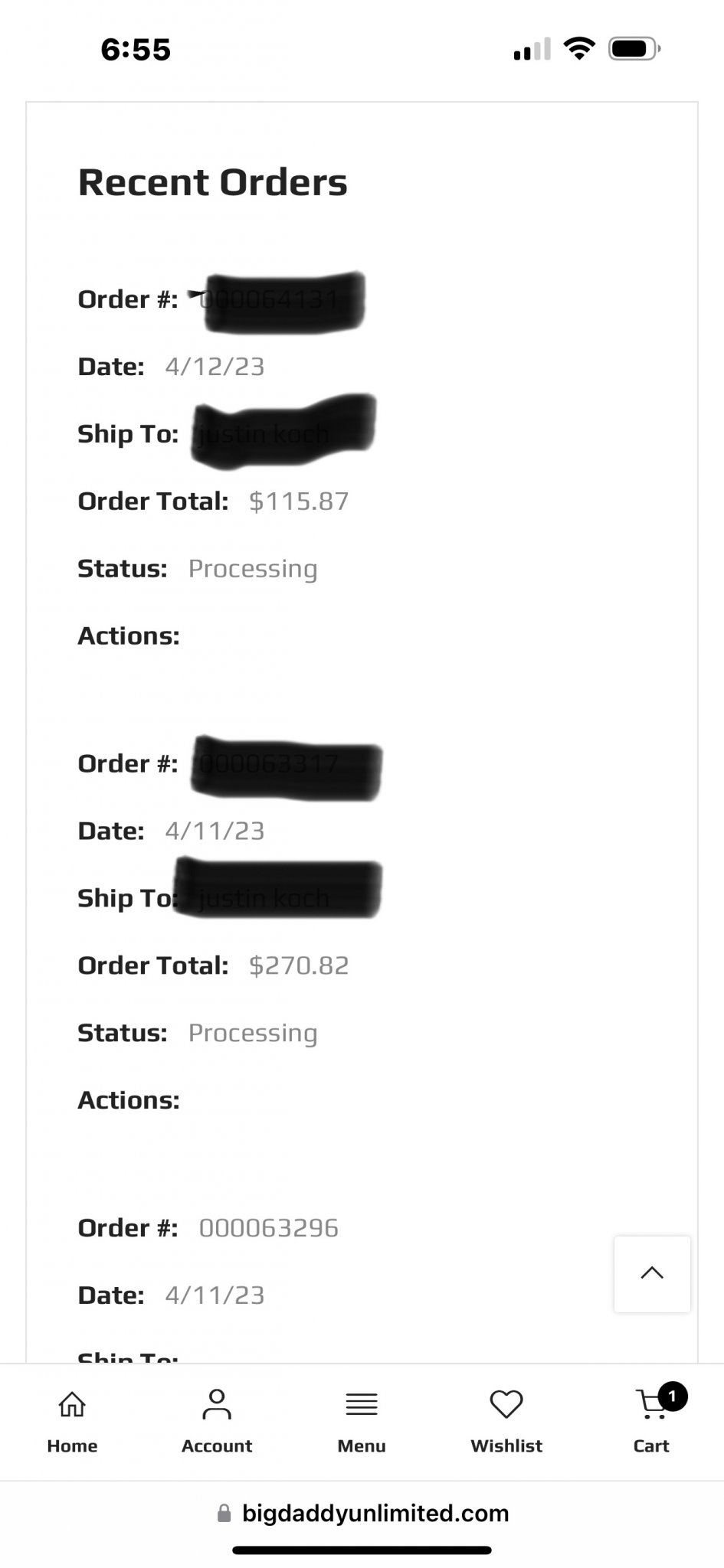Open order number 000063296
The image size is (724, 1568).
point(268,1228)
